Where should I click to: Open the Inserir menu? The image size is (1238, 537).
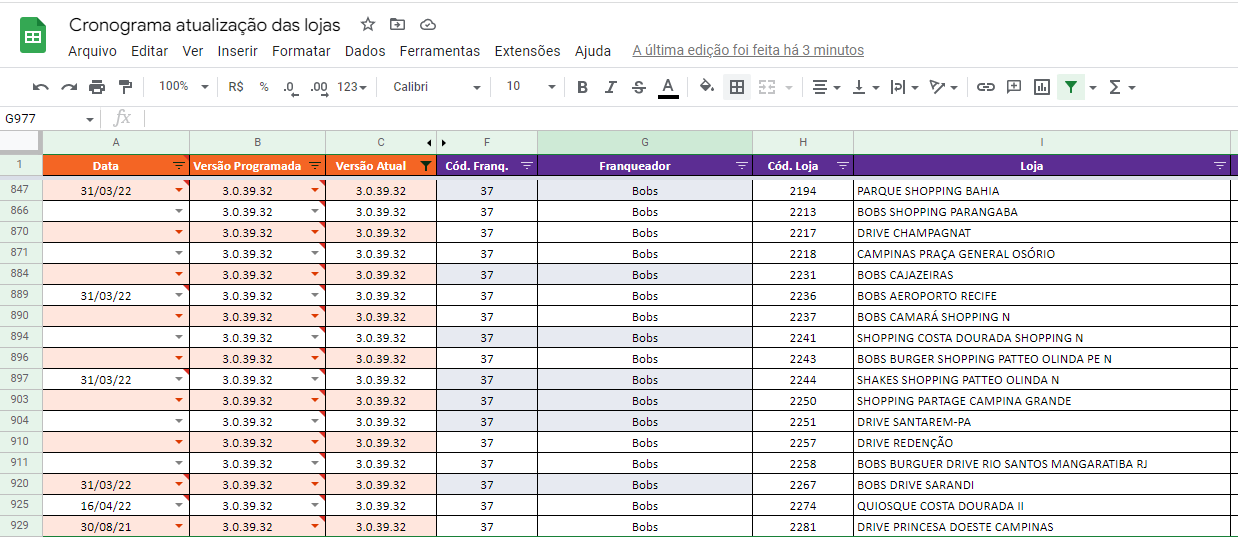coord(238,51)
